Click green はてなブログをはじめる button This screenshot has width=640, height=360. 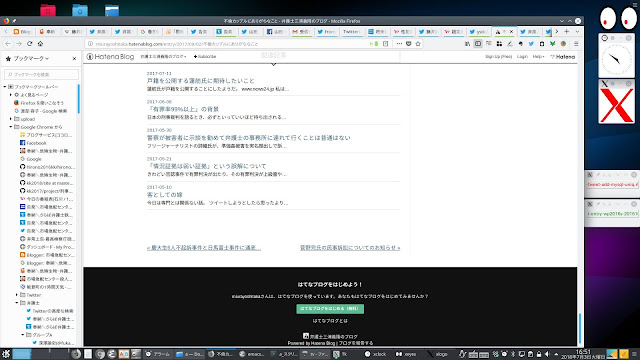[330, 309]
